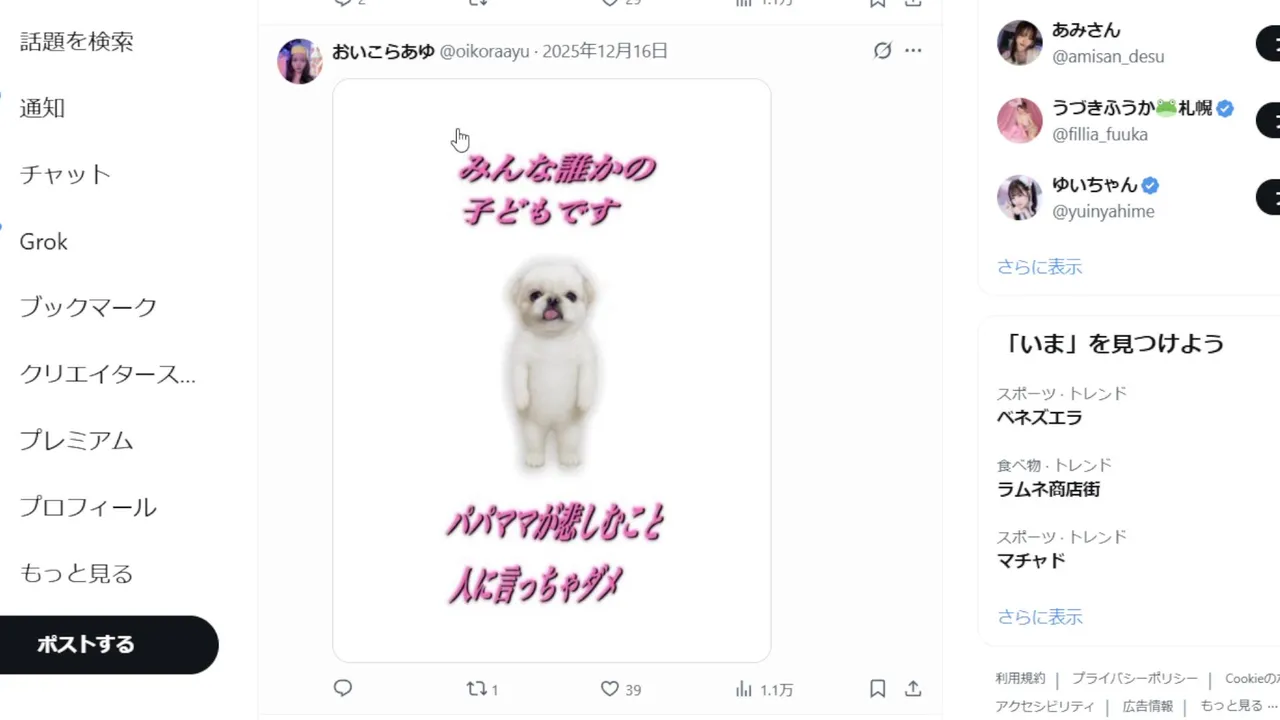
Task: Open プライバシーポリシー footer link
Action: pyautogui.click(x=1135, y=678)
